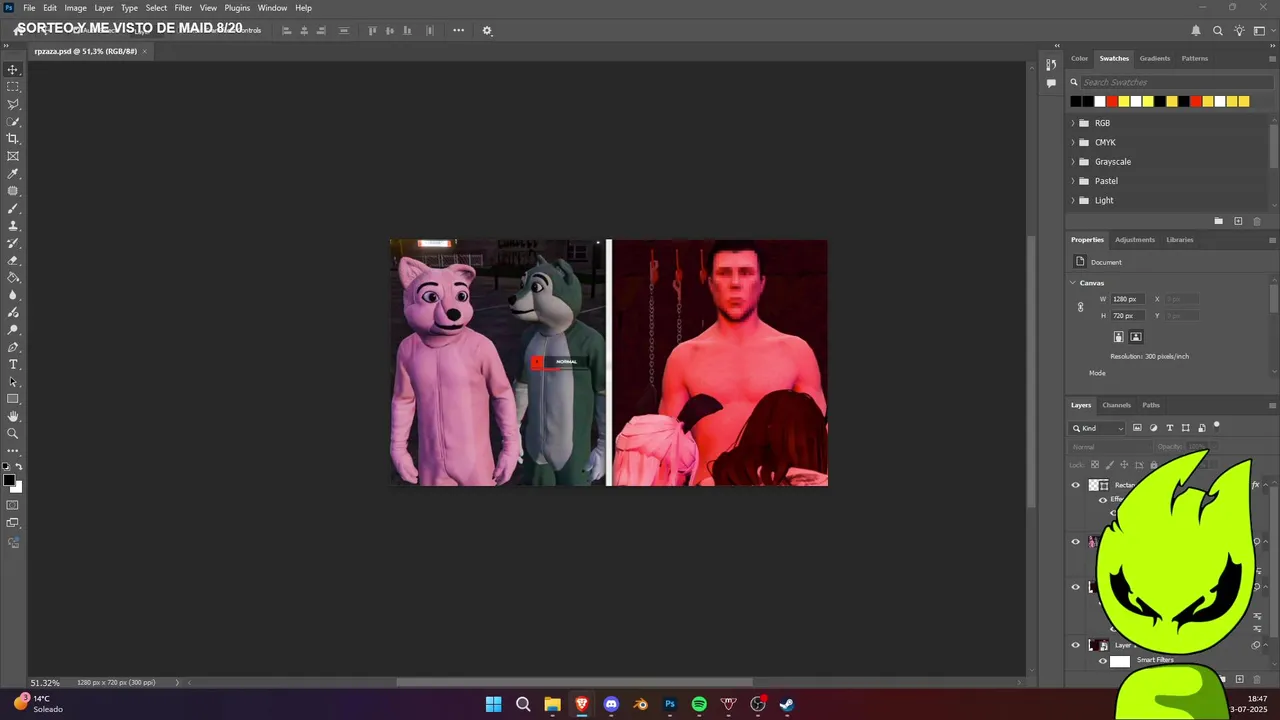Select the Eraser tool
1280x720 pixels.
point(13,260)
